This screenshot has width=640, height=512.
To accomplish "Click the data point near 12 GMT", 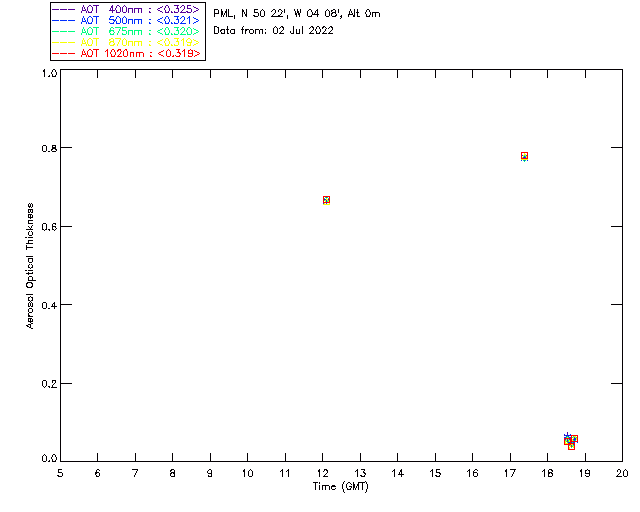I will click(x=326, y=200).
